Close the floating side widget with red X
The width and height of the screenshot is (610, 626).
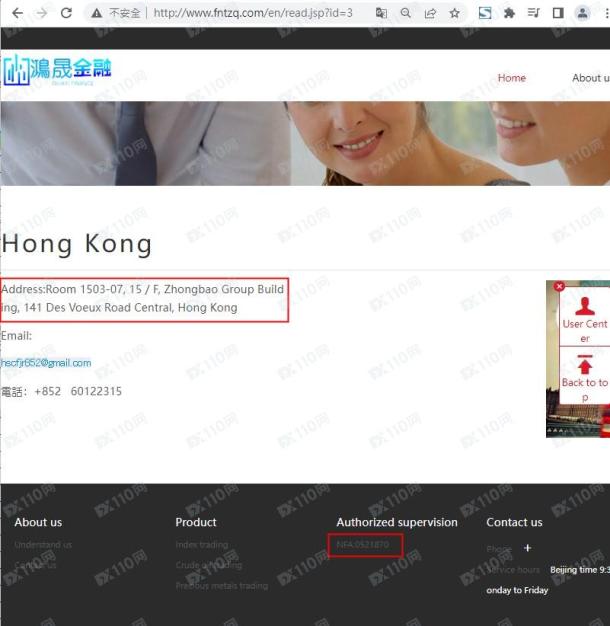tap(559, 286)
